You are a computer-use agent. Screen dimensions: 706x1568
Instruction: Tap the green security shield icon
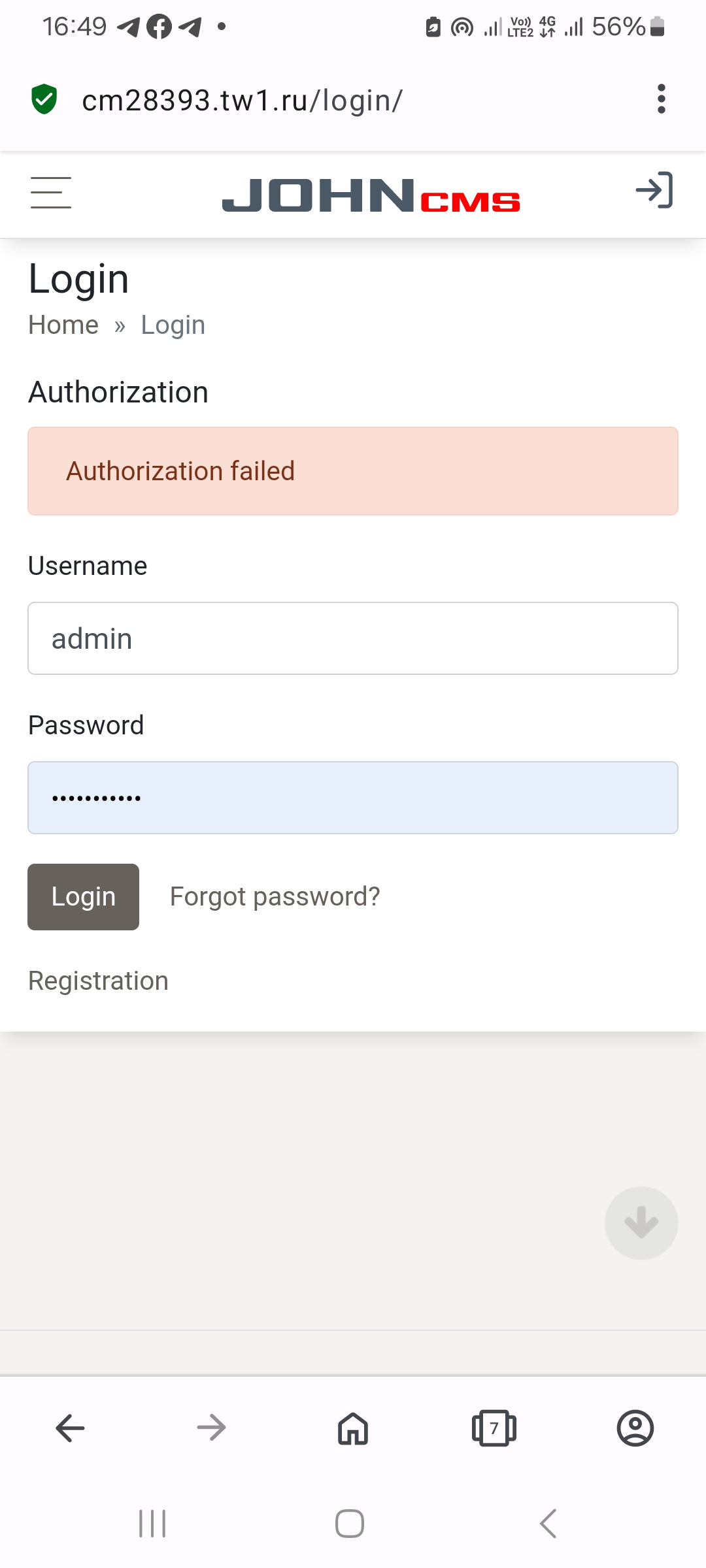(x=44, y=99)
